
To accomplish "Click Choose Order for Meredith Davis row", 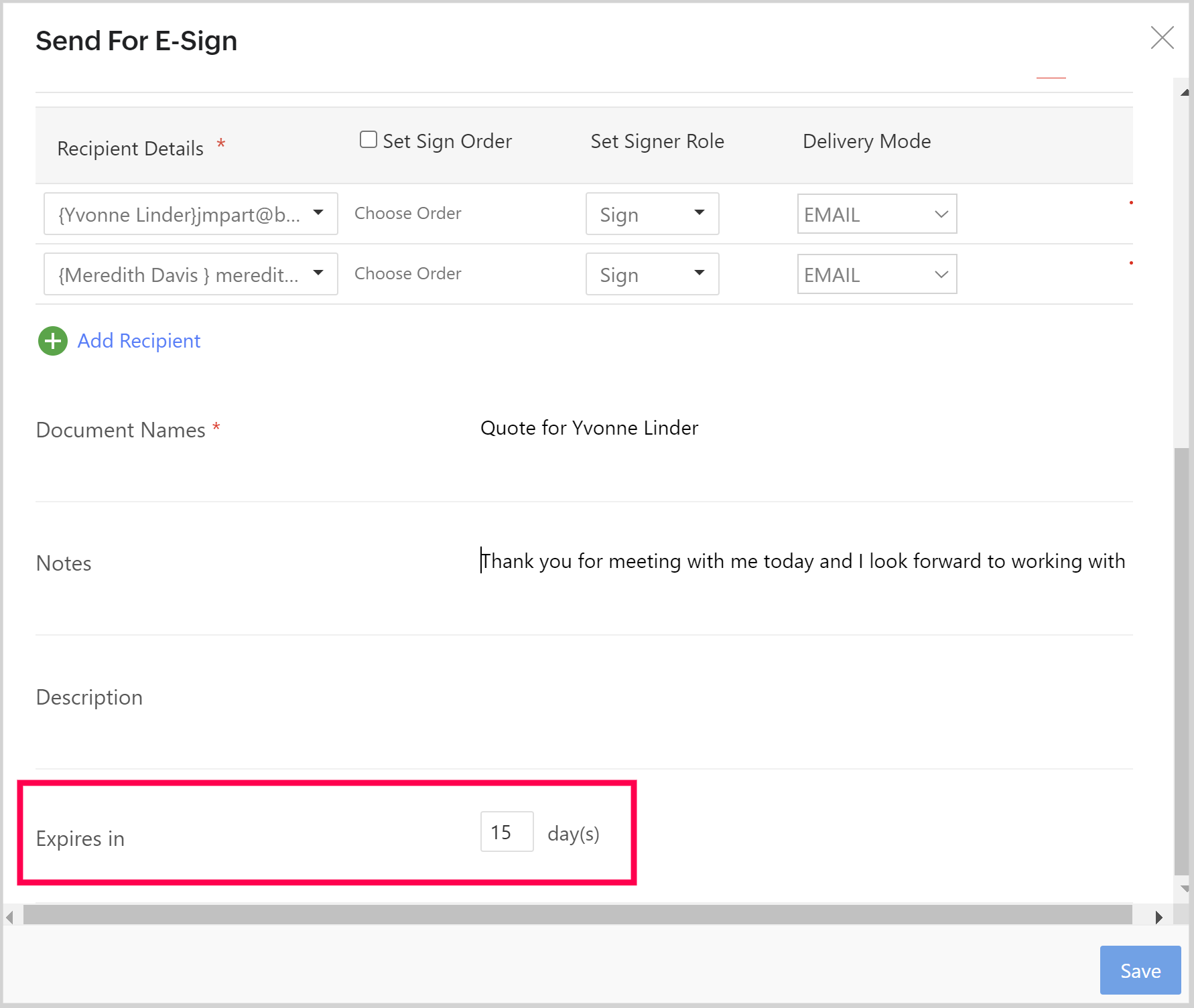I will coord(407,274).
